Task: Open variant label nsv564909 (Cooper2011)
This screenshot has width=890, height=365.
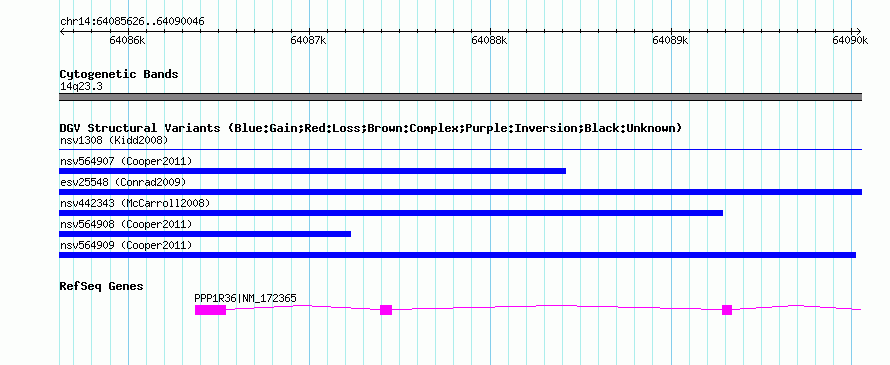Action: pos(126,245)
